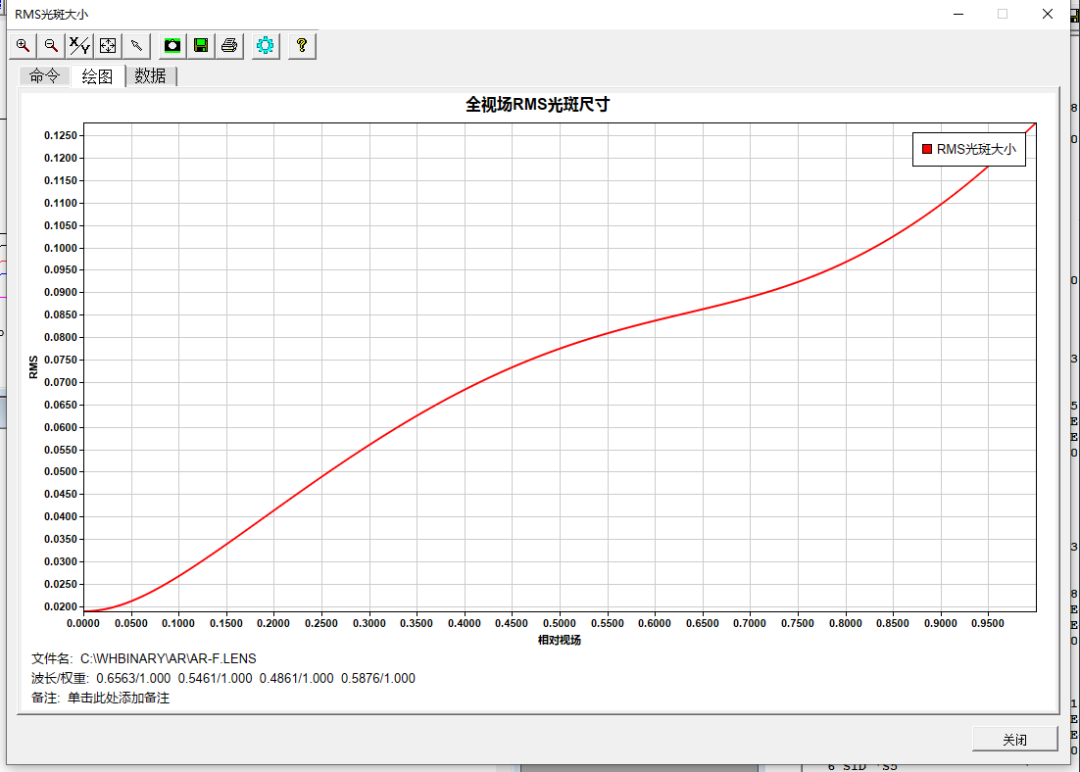Click the wavelength value 0.6563/1.000

(133, 678)
